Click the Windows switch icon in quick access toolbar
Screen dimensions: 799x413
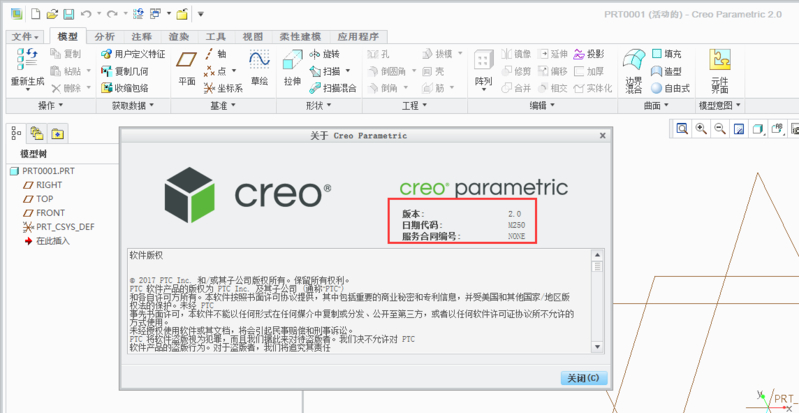(x=155, y=14)
